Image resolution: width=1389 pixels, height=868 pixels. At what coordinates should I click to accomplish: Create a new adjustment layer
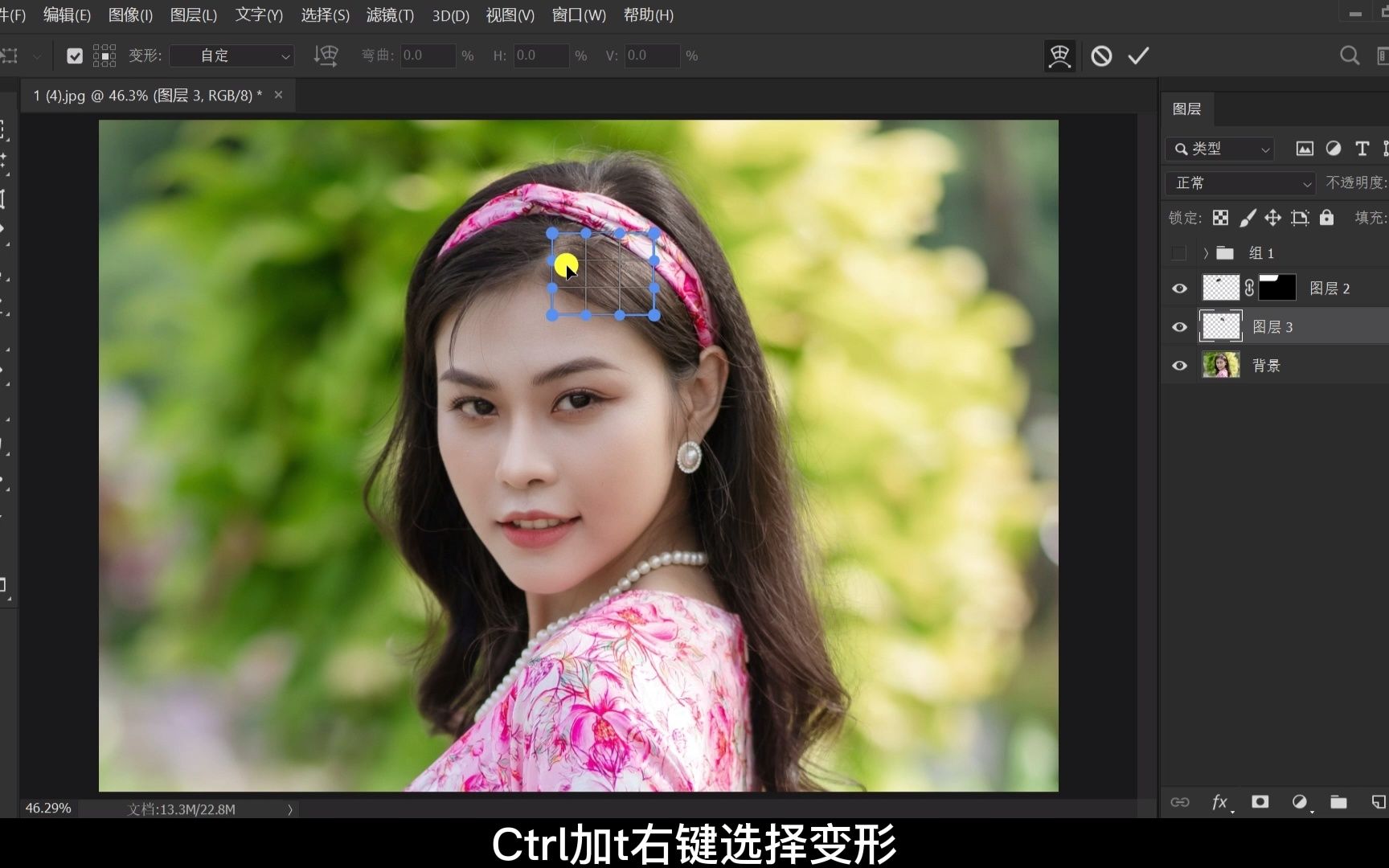click(1301, 802)
